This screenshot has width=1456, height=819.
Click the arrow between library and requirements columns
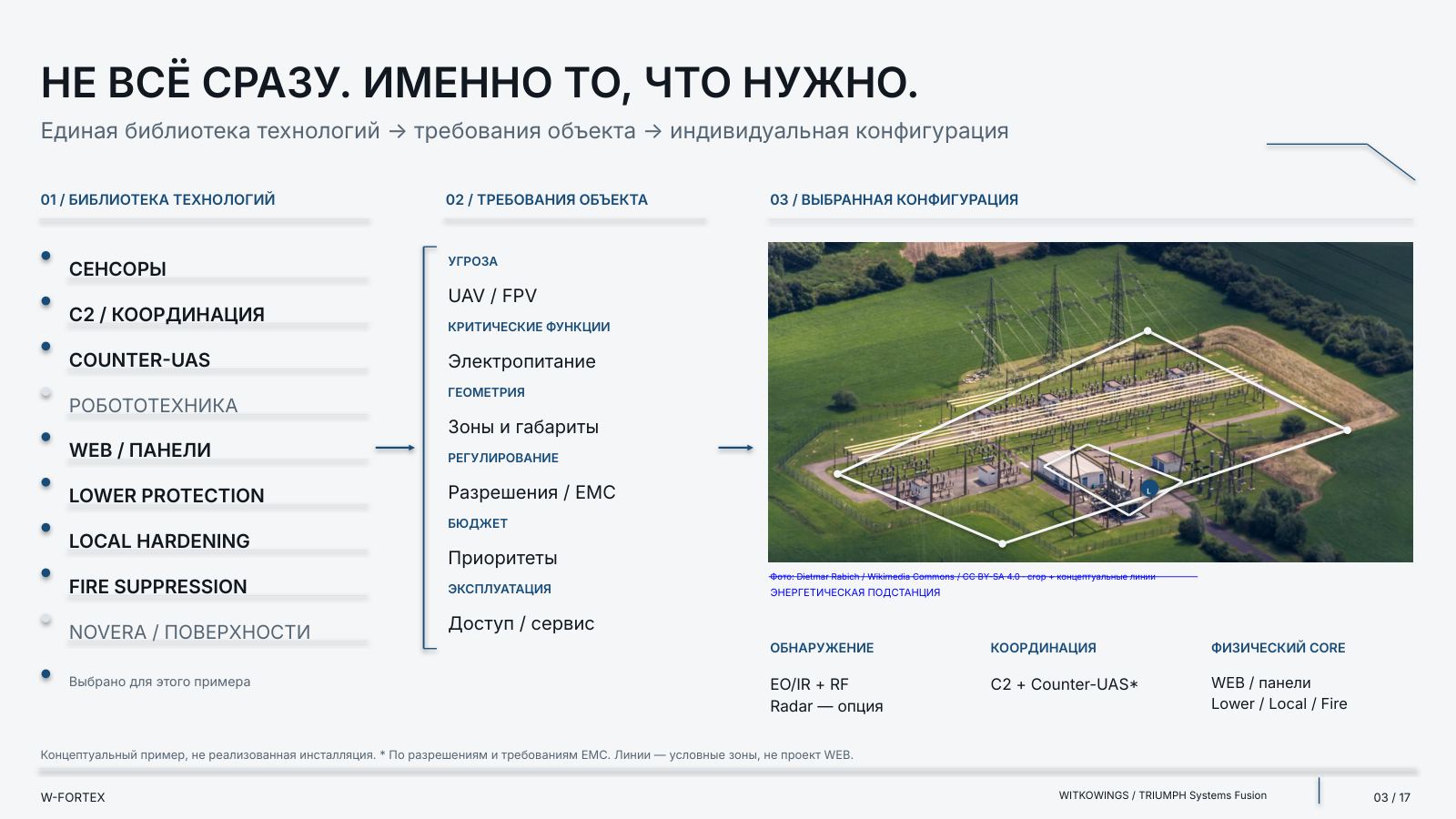tap(395, 448)
